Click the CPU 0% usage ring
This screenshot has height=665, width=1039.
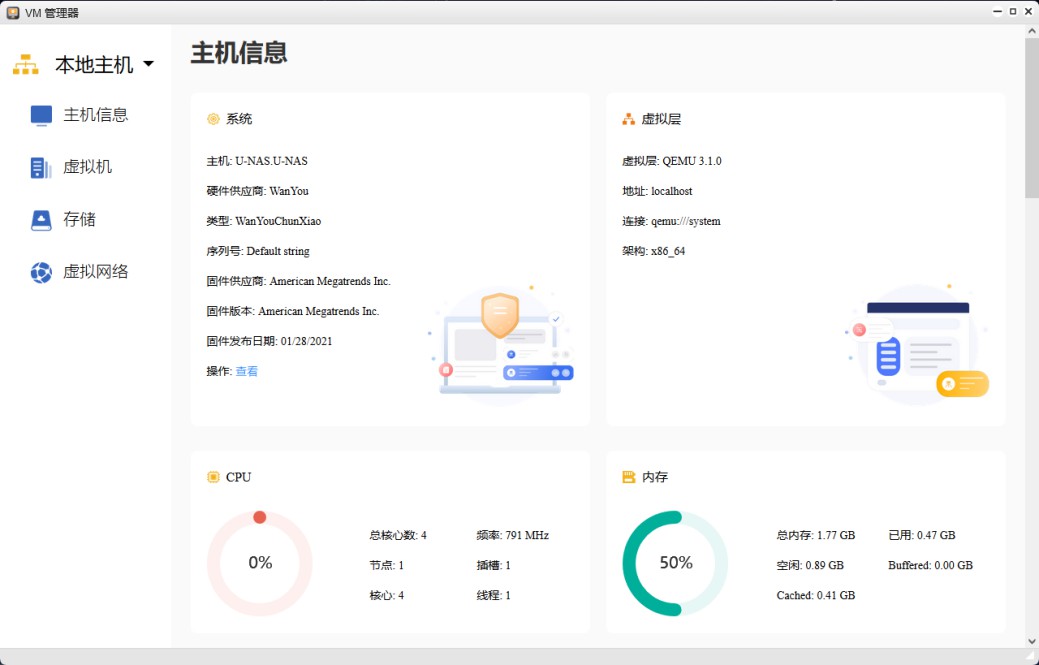pyautogui.click(x=260, y=563)
